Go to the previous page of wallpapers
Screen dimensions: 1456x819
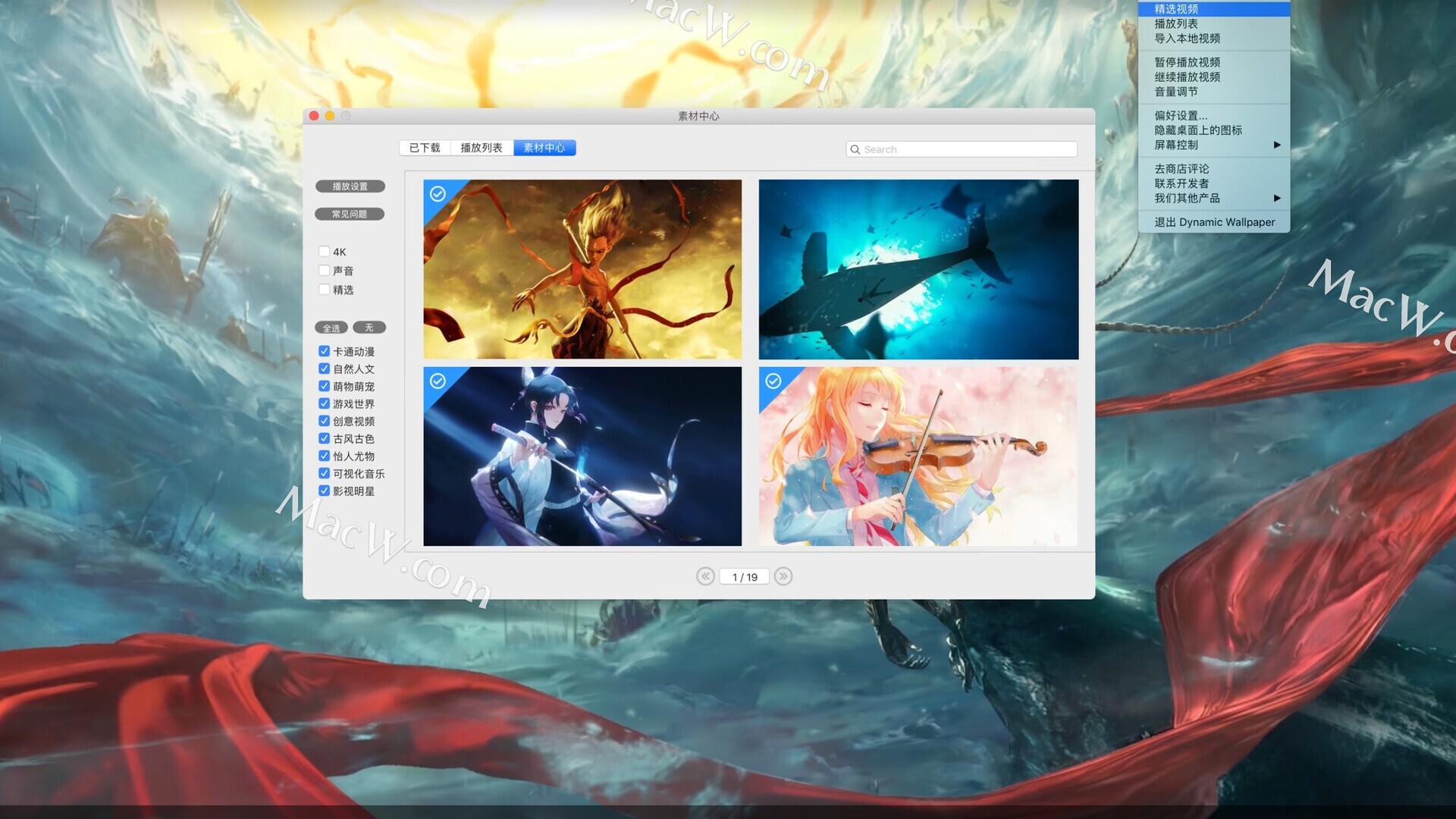(705, 576)
